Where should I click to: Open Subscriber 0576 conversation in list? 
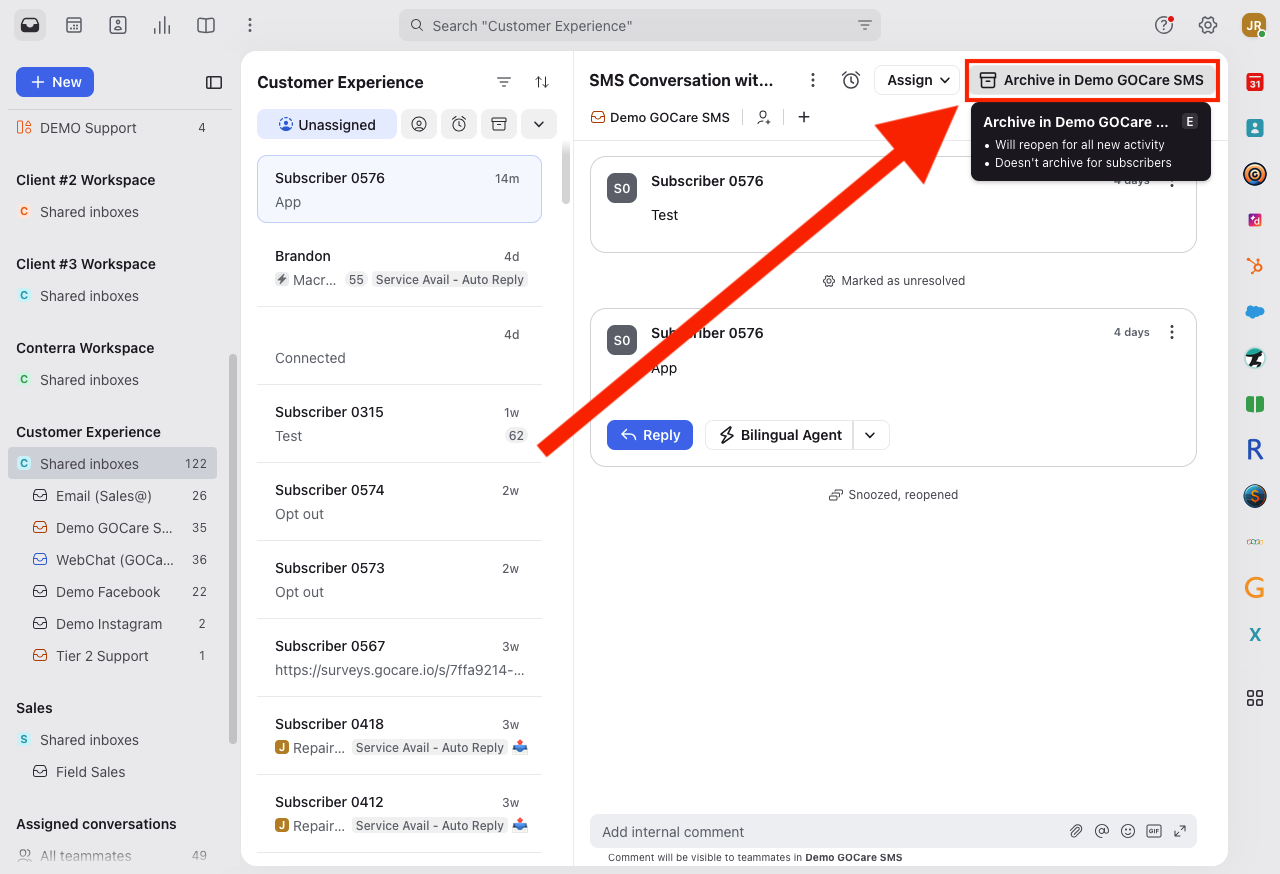399,189
